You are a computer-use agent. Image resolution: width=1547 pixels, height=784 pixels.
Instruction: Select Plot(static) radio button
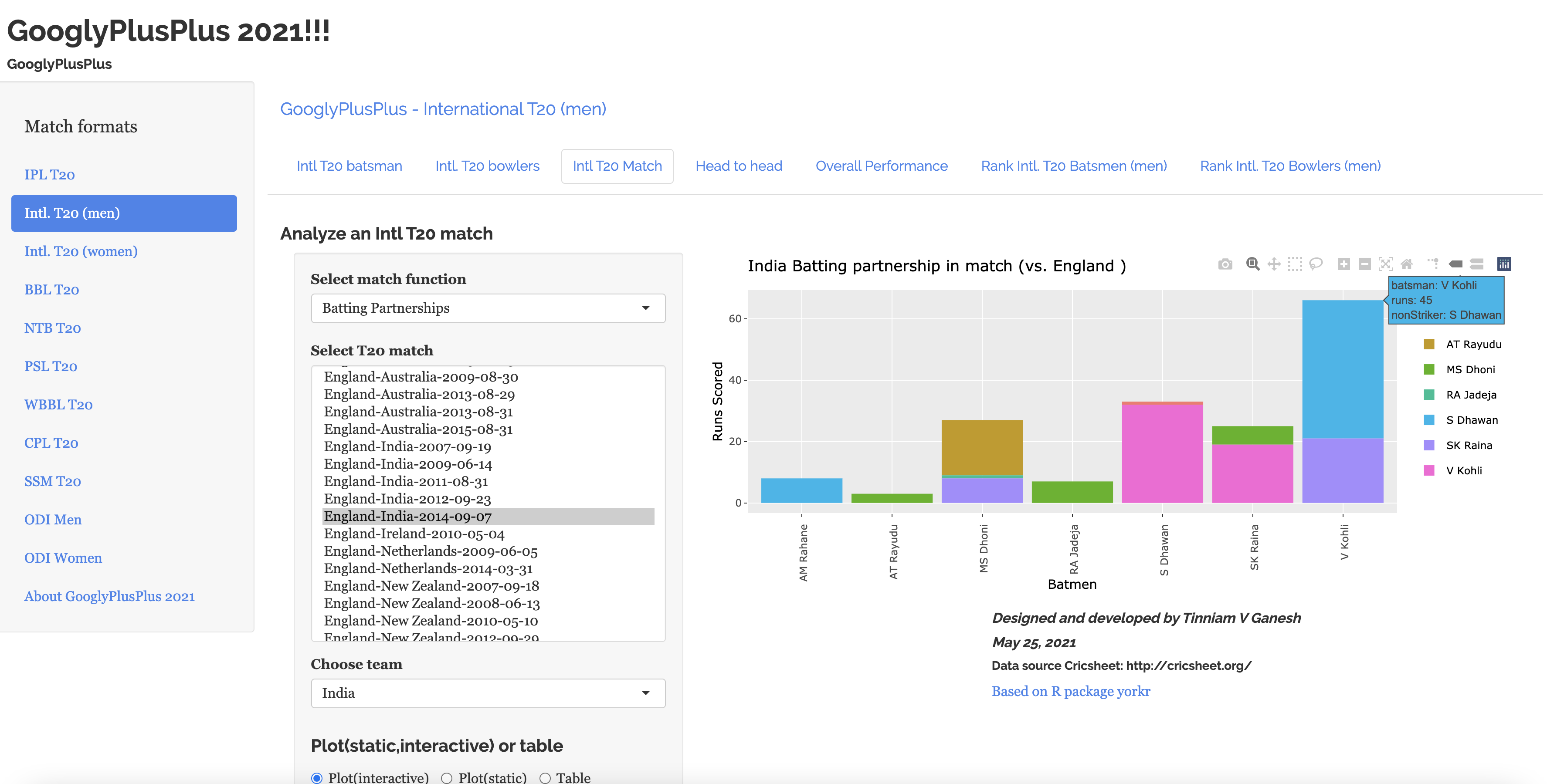[446, 778]
